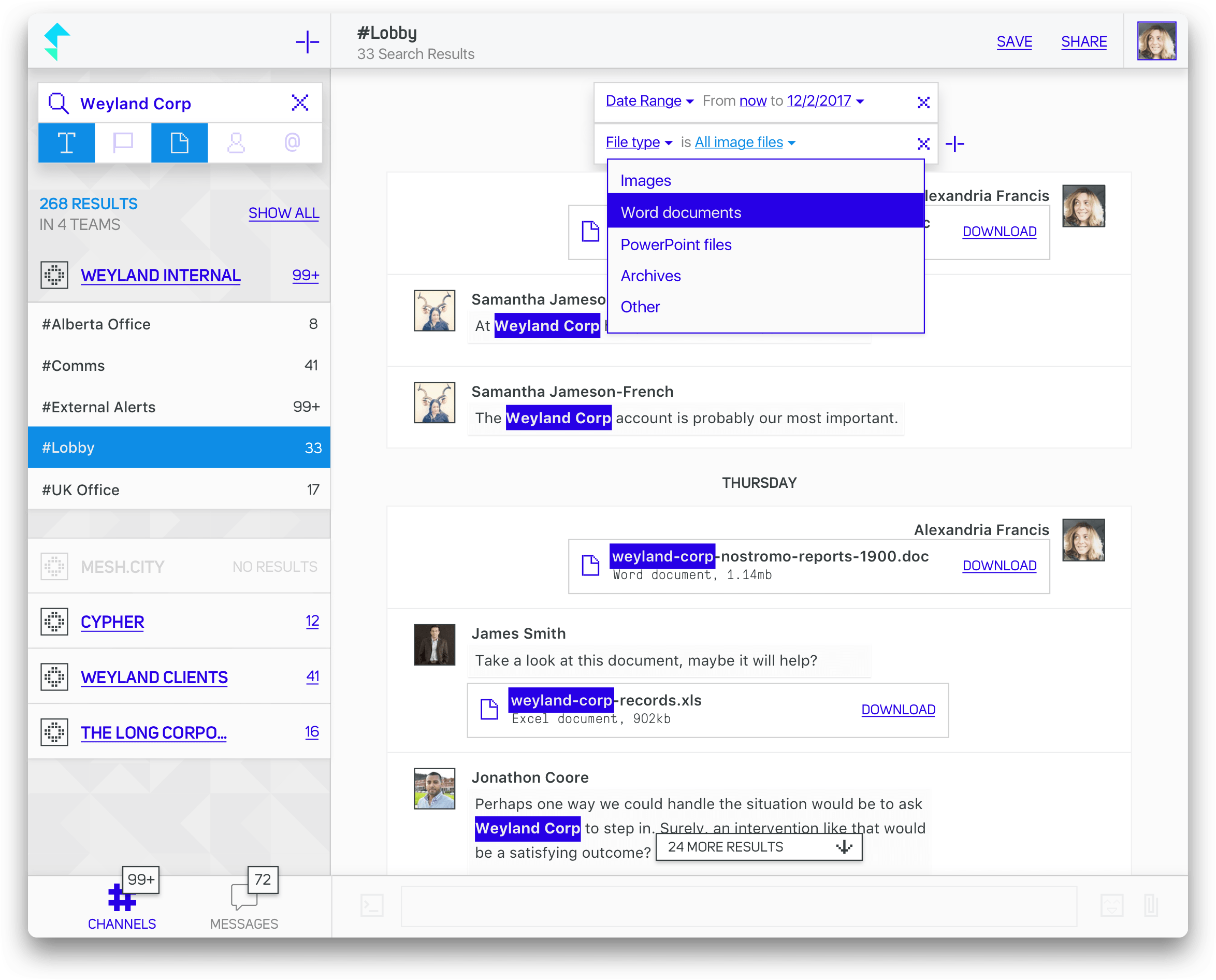Open the Date Range dropdown
The width and height of the screenshot is (1216, 980).
point(649,101)
